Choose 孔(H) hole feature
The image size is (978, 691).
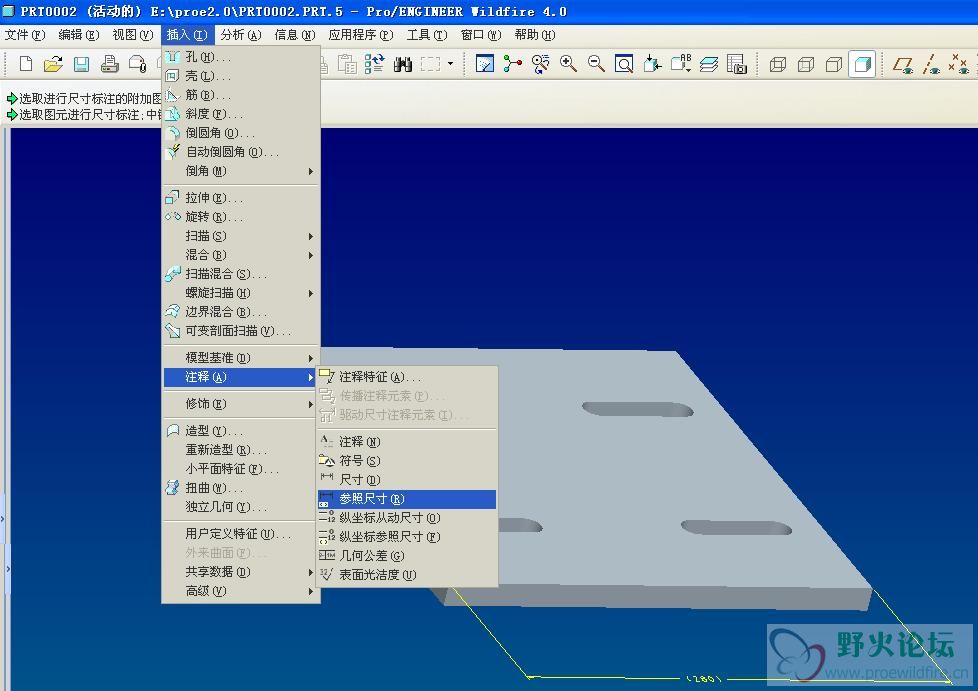pyautogui.click(x=241, y=57)
